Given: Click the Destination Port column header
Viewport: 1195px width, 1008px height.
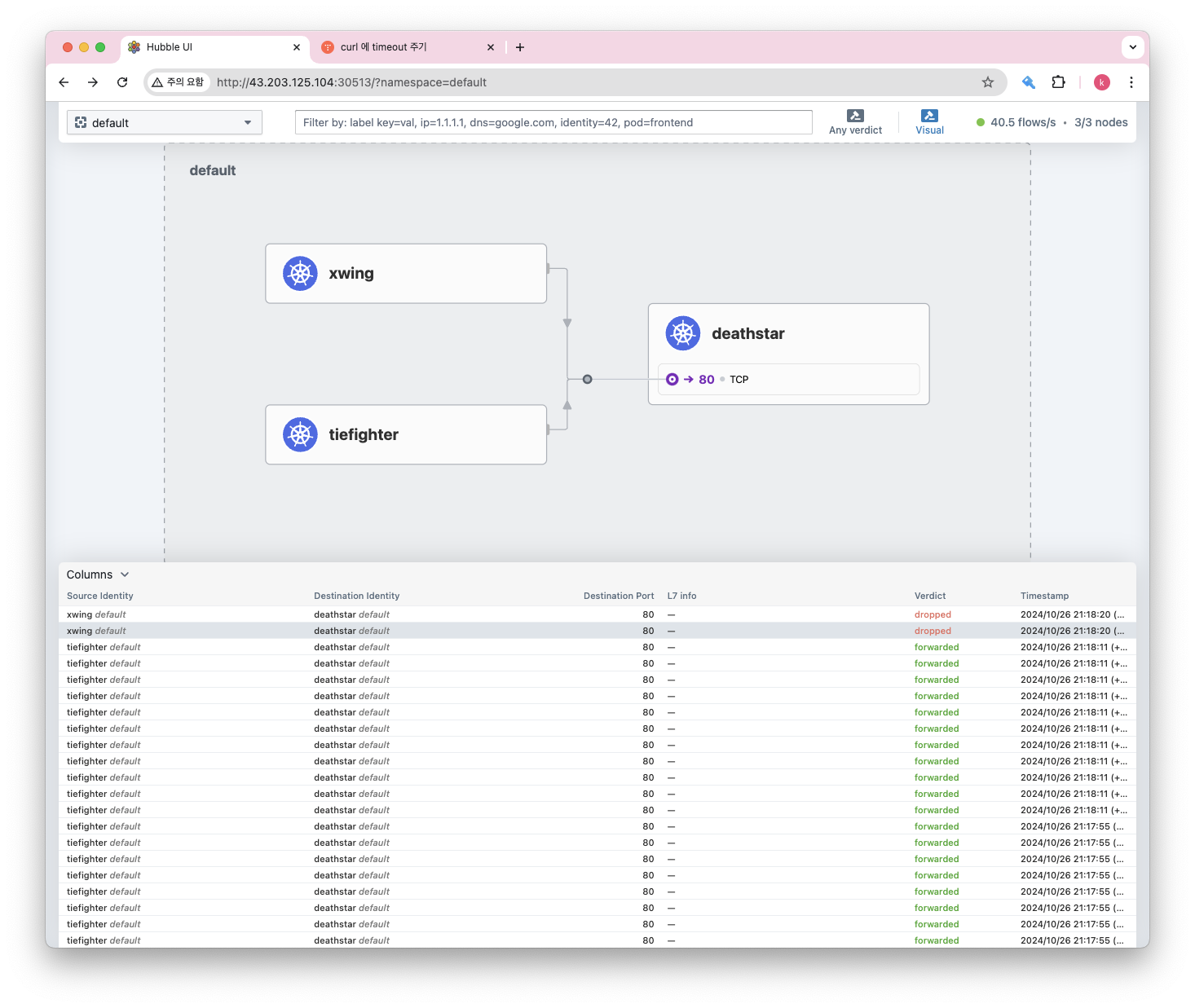Looking at the screenshot, I should click(619, 596).
